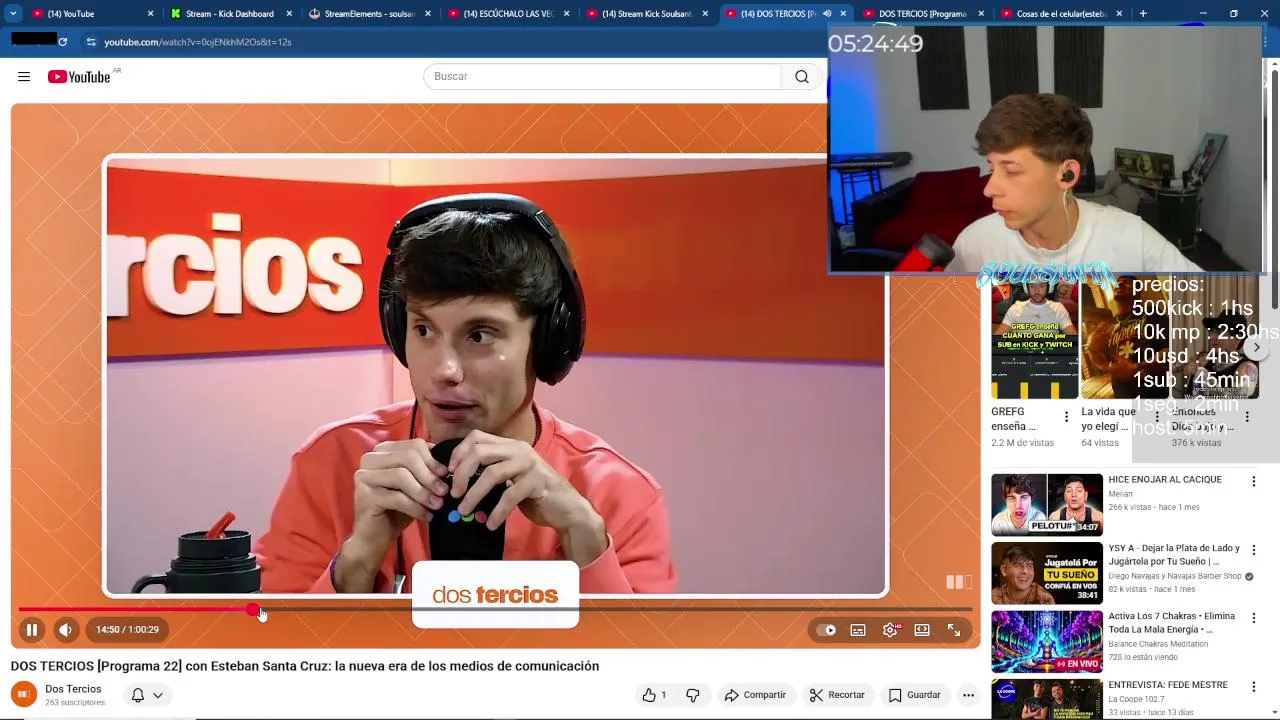Click the Compartir share button
This screenshot has height=720, width=1280.
coord(755,695)
